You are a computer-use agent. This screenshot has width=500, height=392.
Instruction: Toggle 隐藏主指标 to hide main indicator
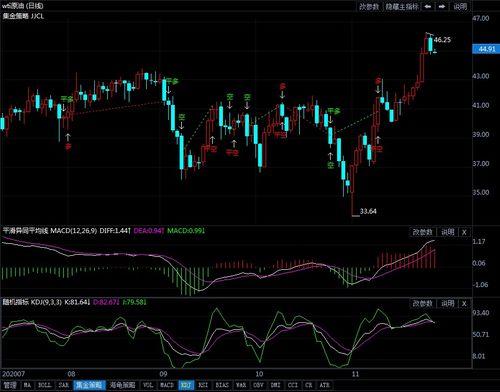tap(402, 6)
